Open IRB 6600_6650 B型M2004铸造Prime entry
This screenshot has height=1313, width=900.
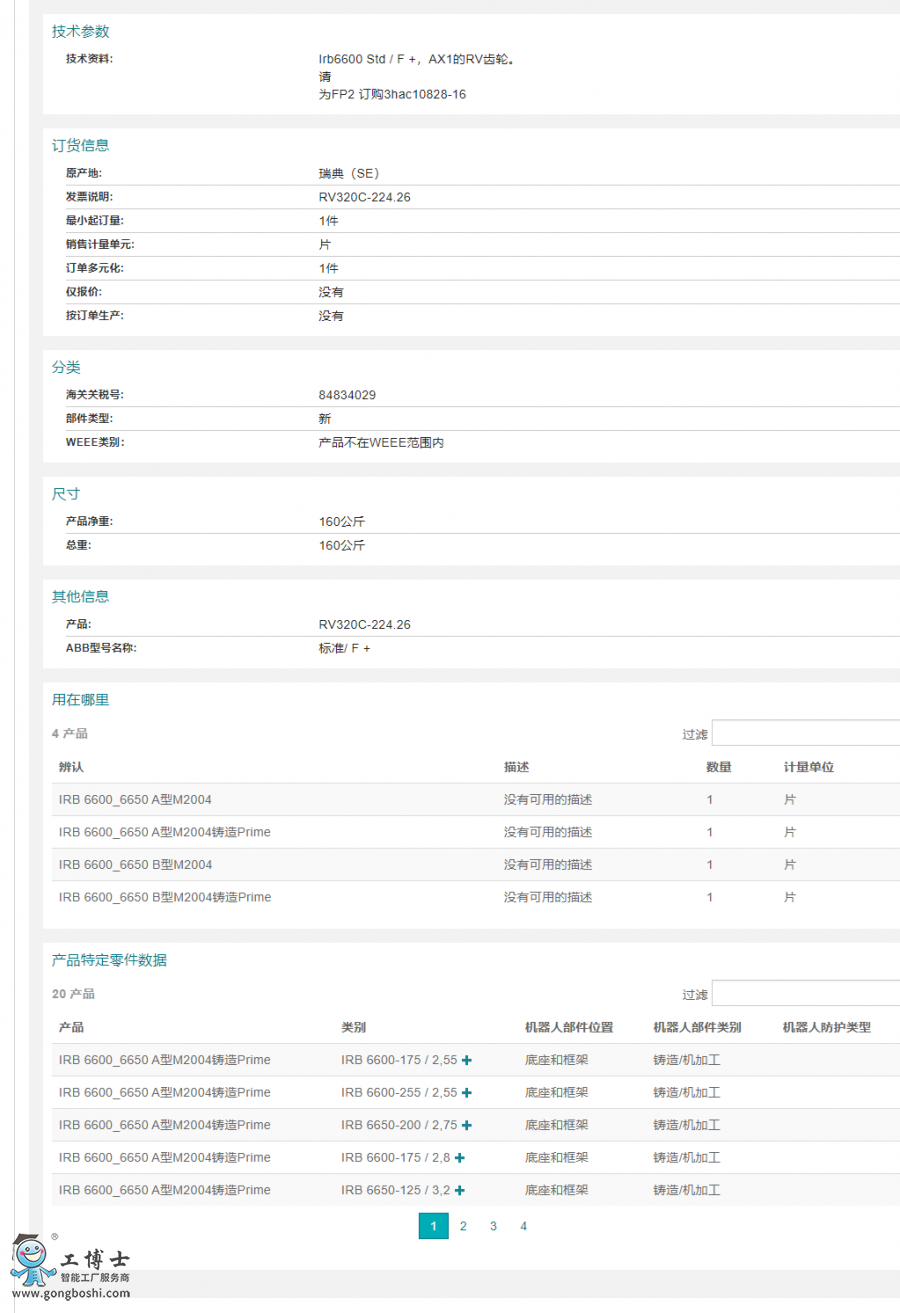[165, 897]
